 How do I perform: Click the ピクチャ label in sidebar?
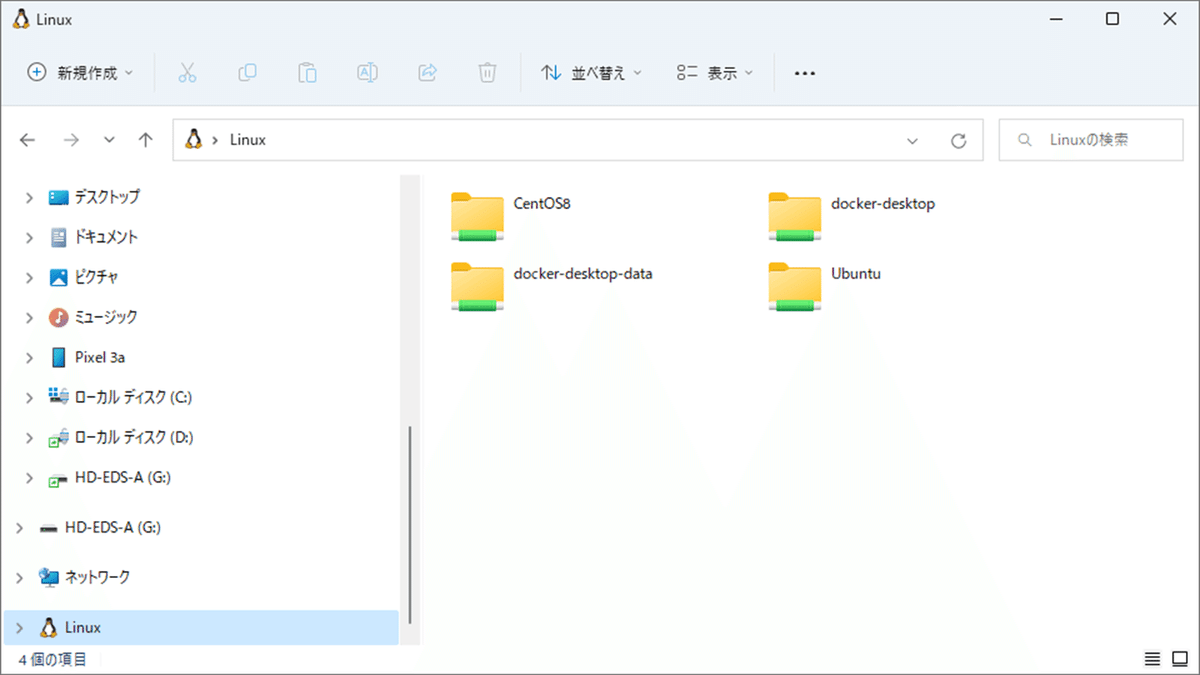pyautogui.click(x=96, y=277)
